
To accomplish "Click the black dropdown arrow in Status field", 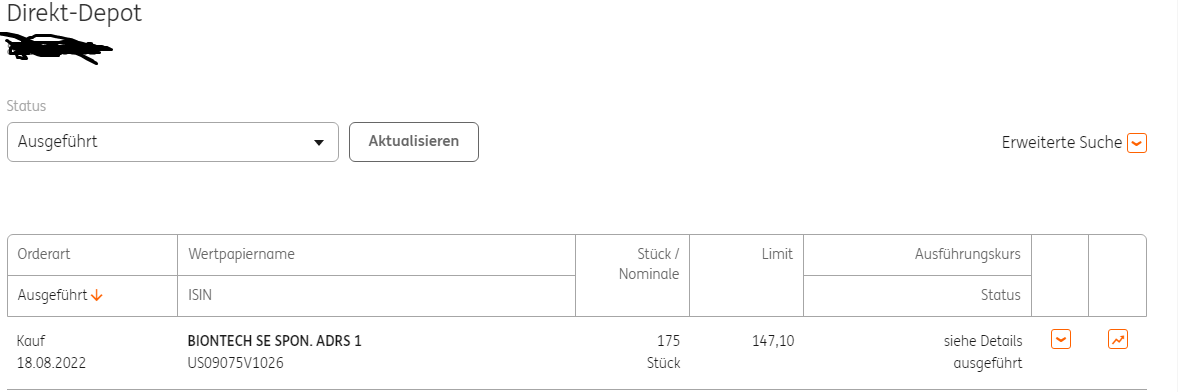I will tap(319, 143).
